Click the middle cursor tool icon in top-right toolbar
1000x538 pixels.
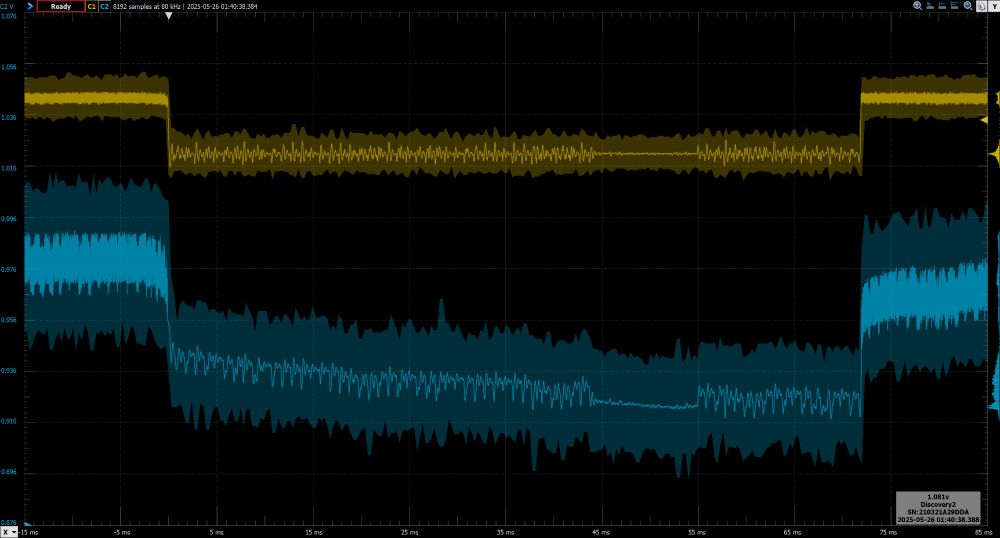coord(942,6)
